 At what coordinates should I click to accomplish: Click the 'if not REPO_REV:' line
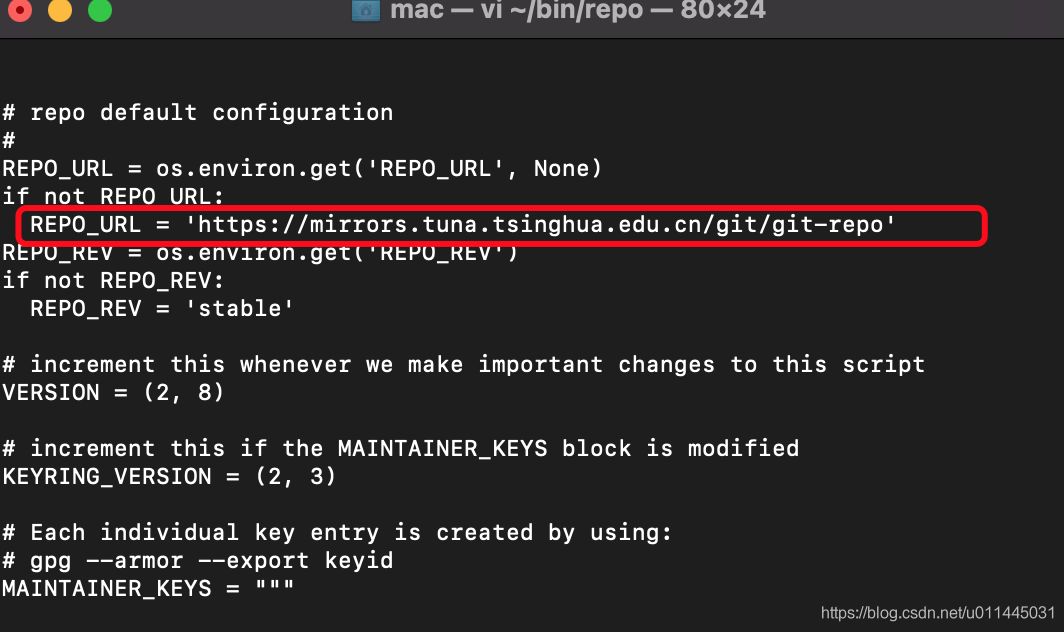click(113, 280)
